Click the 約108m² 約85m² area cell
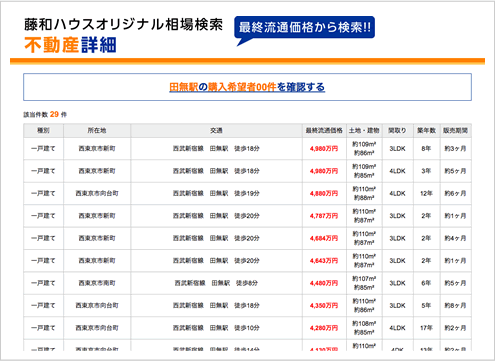Image resolution: width=495 pixels, height=361 pixels. click(364, 328)
